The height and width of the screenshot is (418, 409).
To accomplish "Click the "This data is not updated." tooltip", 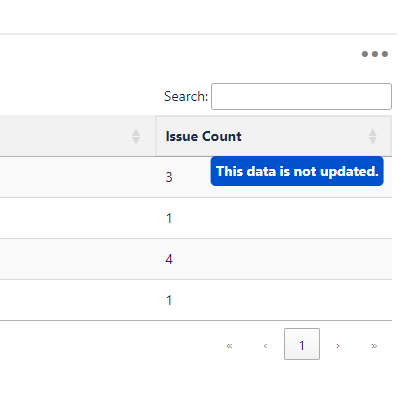I will click(x=297, y=171).
